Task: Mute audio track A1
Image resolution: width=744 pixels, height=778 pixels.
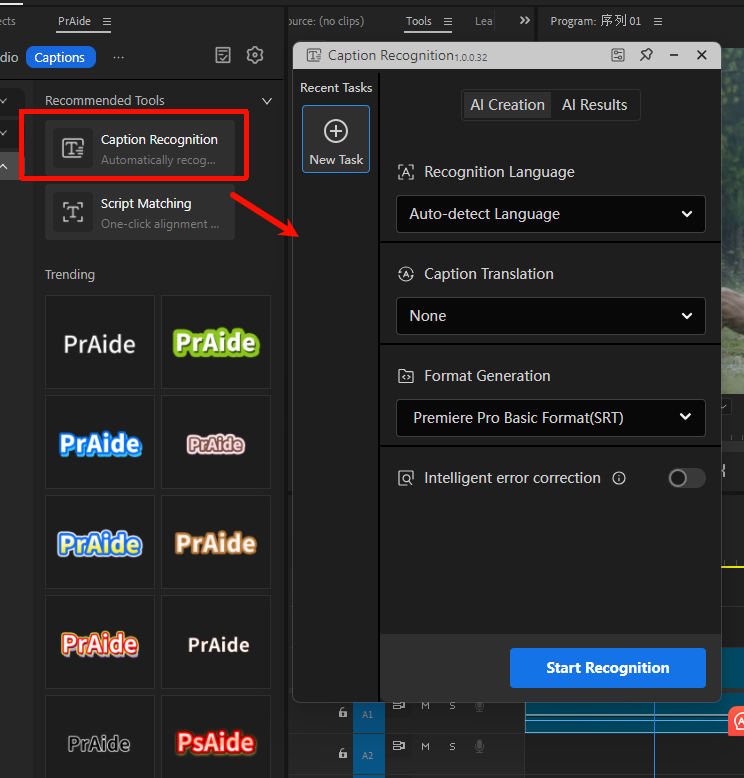Action: tap(425, 706)
